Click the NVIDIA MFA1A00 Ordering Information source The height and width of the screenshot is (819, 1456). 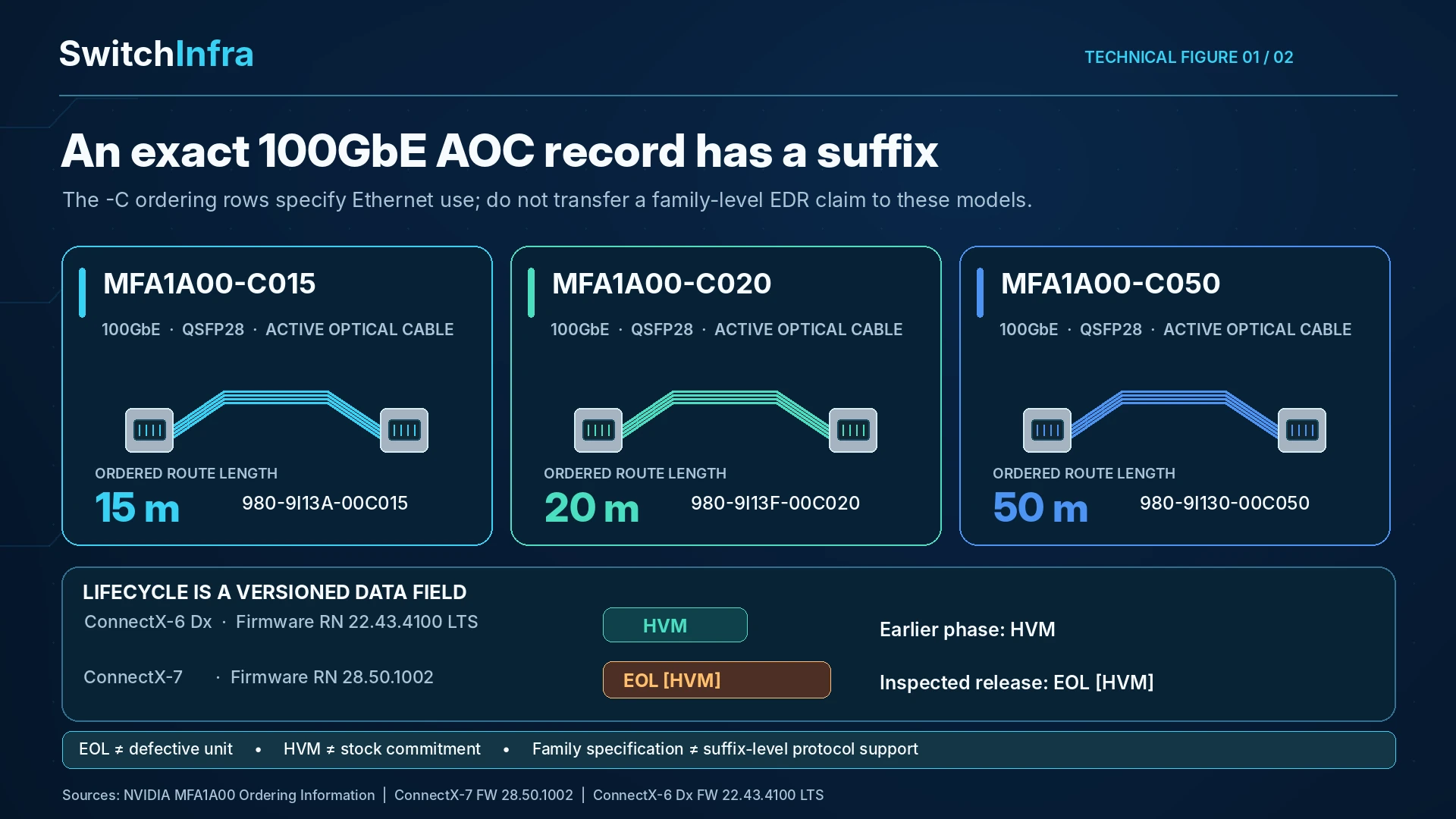[x=249, y=795]
